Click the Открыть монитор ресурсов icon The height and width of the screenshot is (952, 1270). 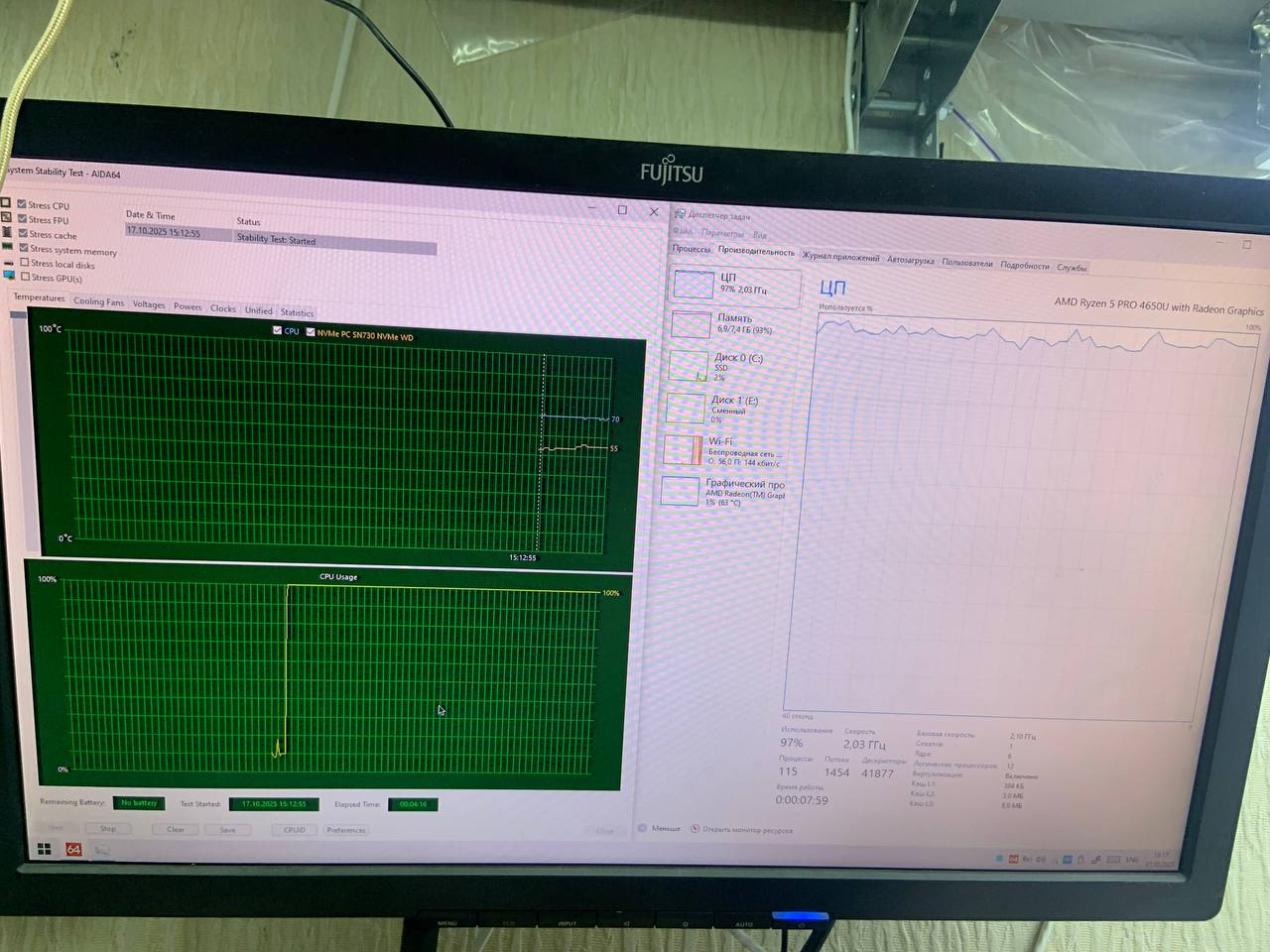[696, 828]
